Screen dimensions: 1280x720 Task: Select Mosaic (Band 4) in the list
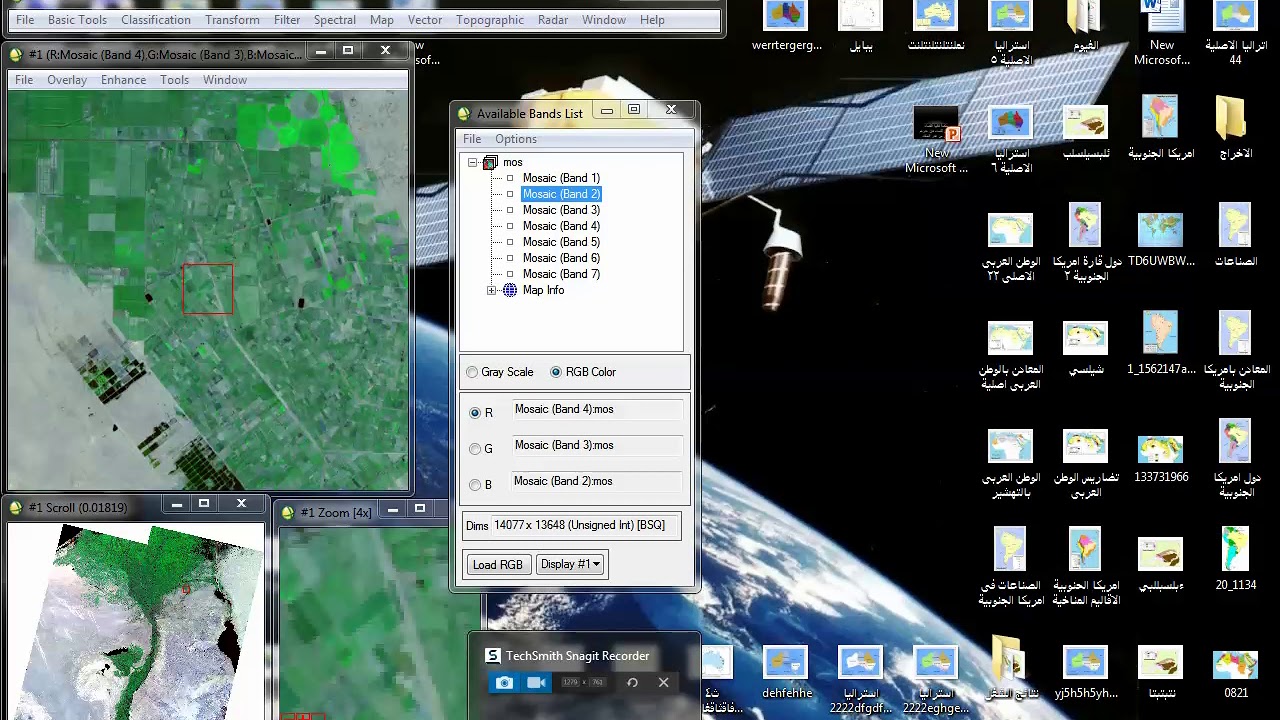tap(561, 226)
